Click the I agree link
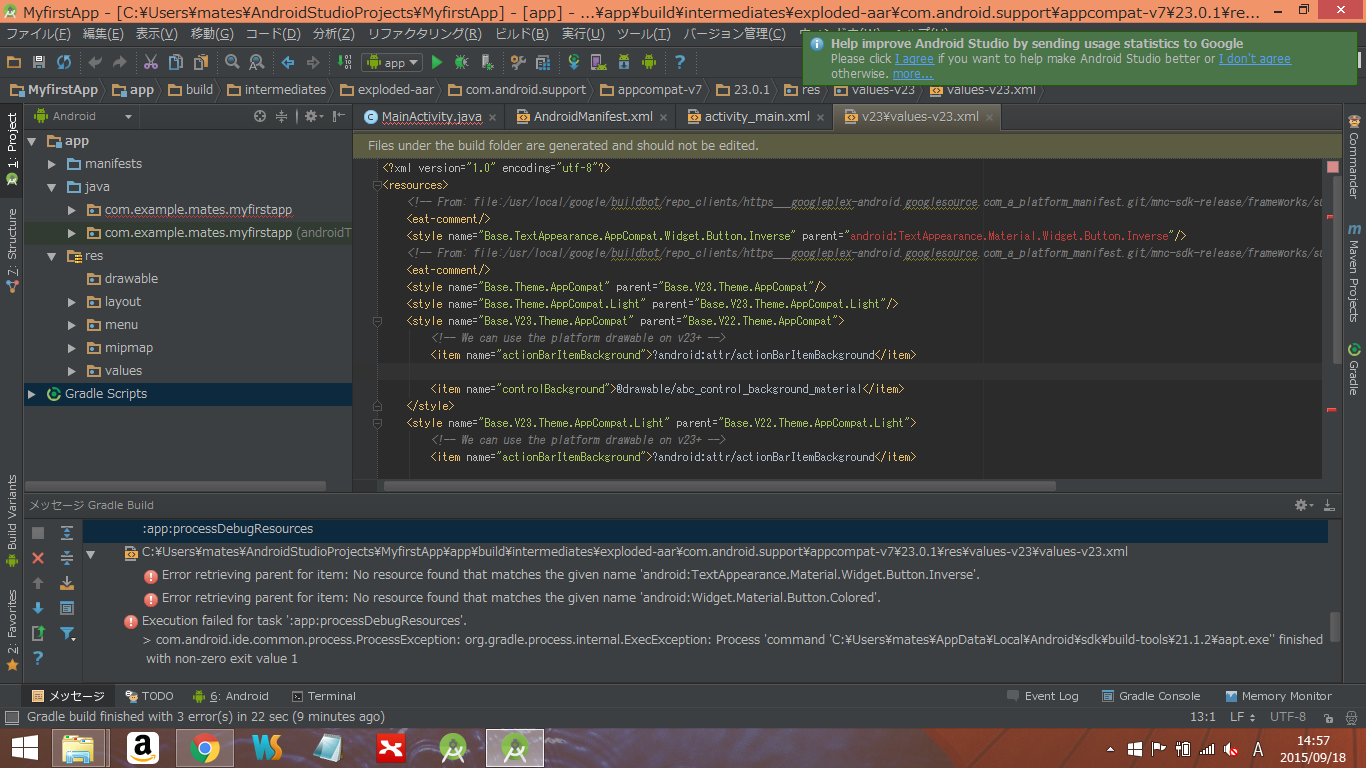 [x=914, y=59]
